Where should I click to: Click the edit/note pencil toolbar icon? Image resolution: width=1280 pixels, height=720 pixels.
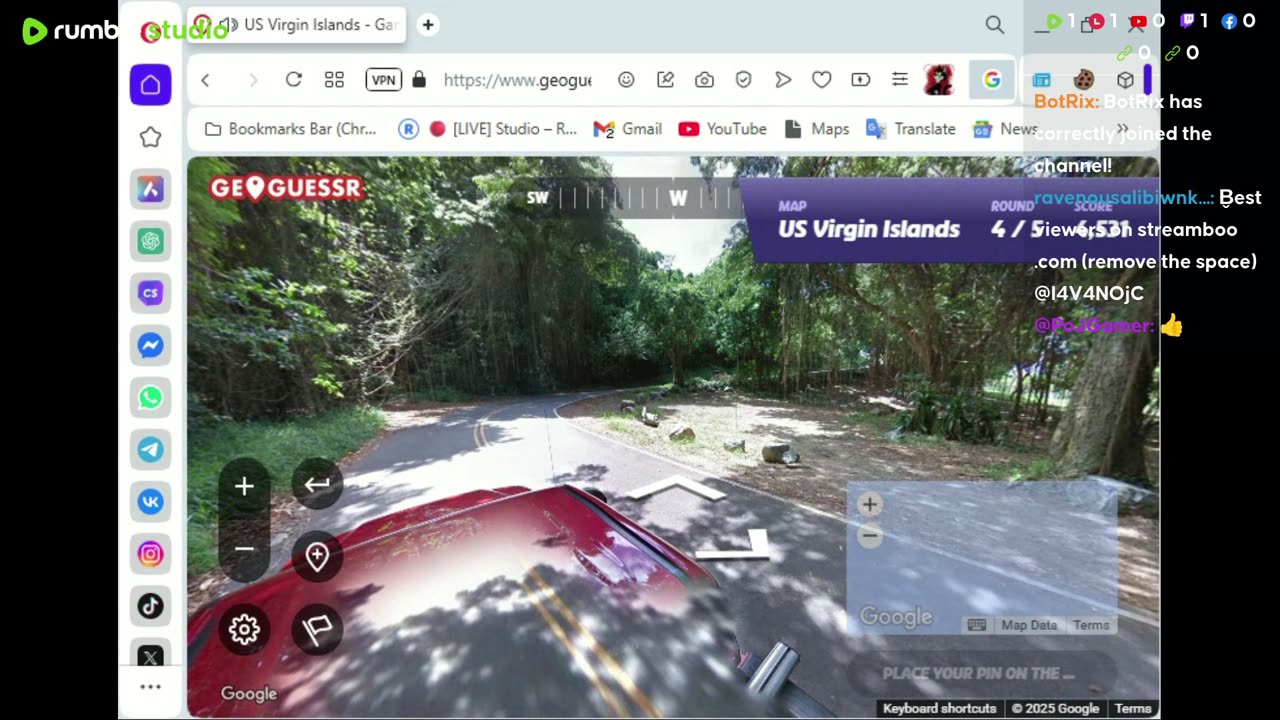coord(665,80)
